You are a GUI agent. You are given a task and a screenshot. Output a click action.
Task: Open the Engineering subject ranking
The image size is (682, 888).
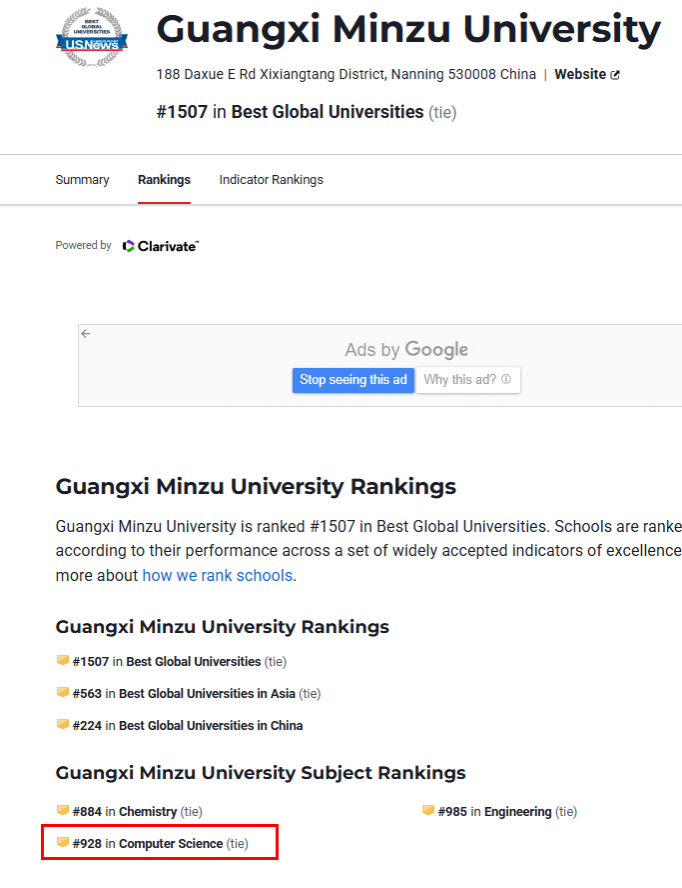tap(517, 812)
